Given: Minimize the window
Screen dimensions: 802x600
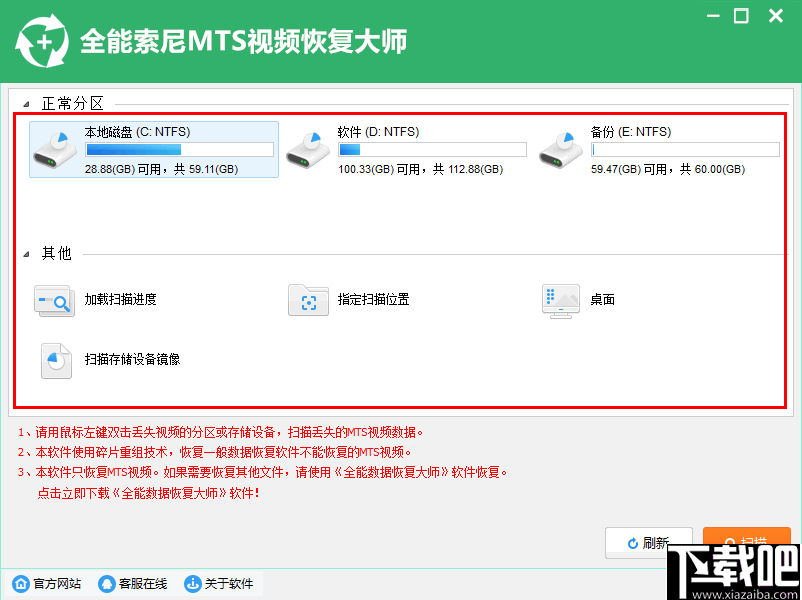Looking at the screenshot, I should (714, 16).
